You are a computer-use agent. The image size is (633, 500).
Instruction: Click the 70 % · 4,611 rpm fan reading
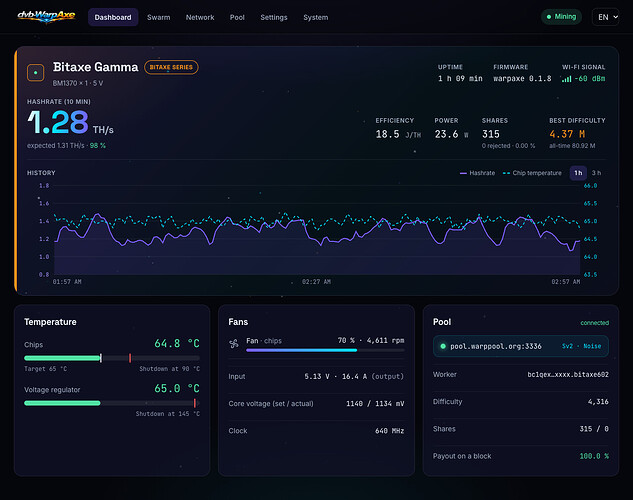tap(371, 341)
